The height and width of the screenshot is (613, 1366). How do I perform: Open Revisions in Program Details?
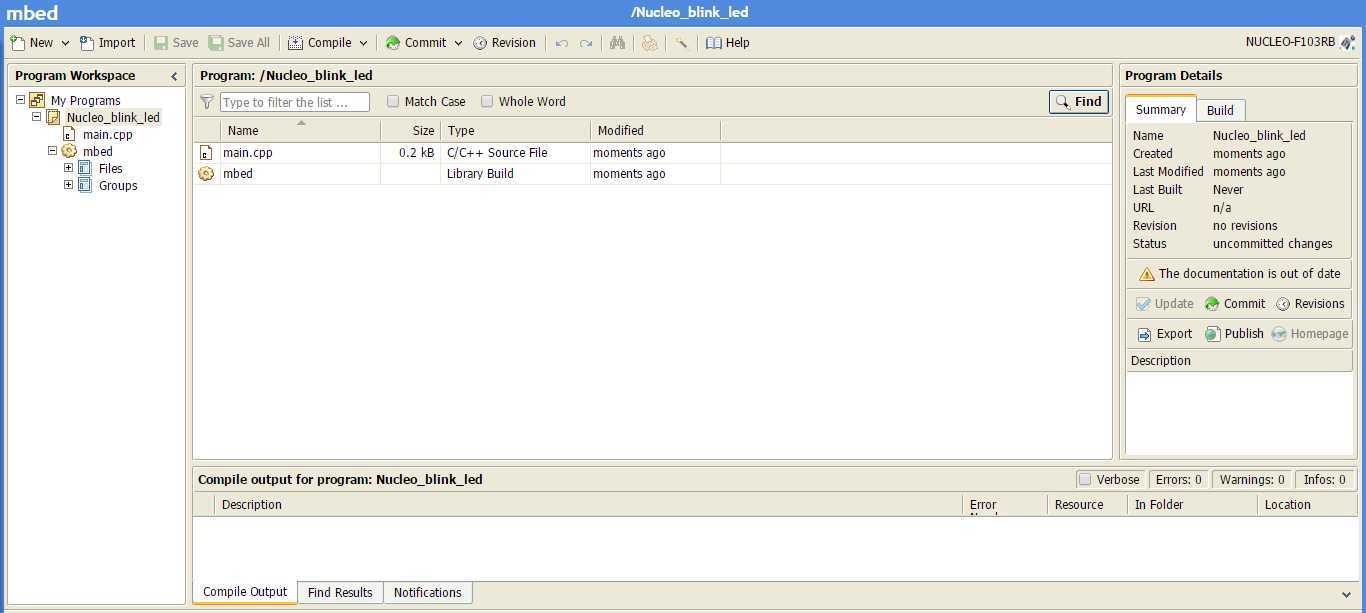[1310, 304]
